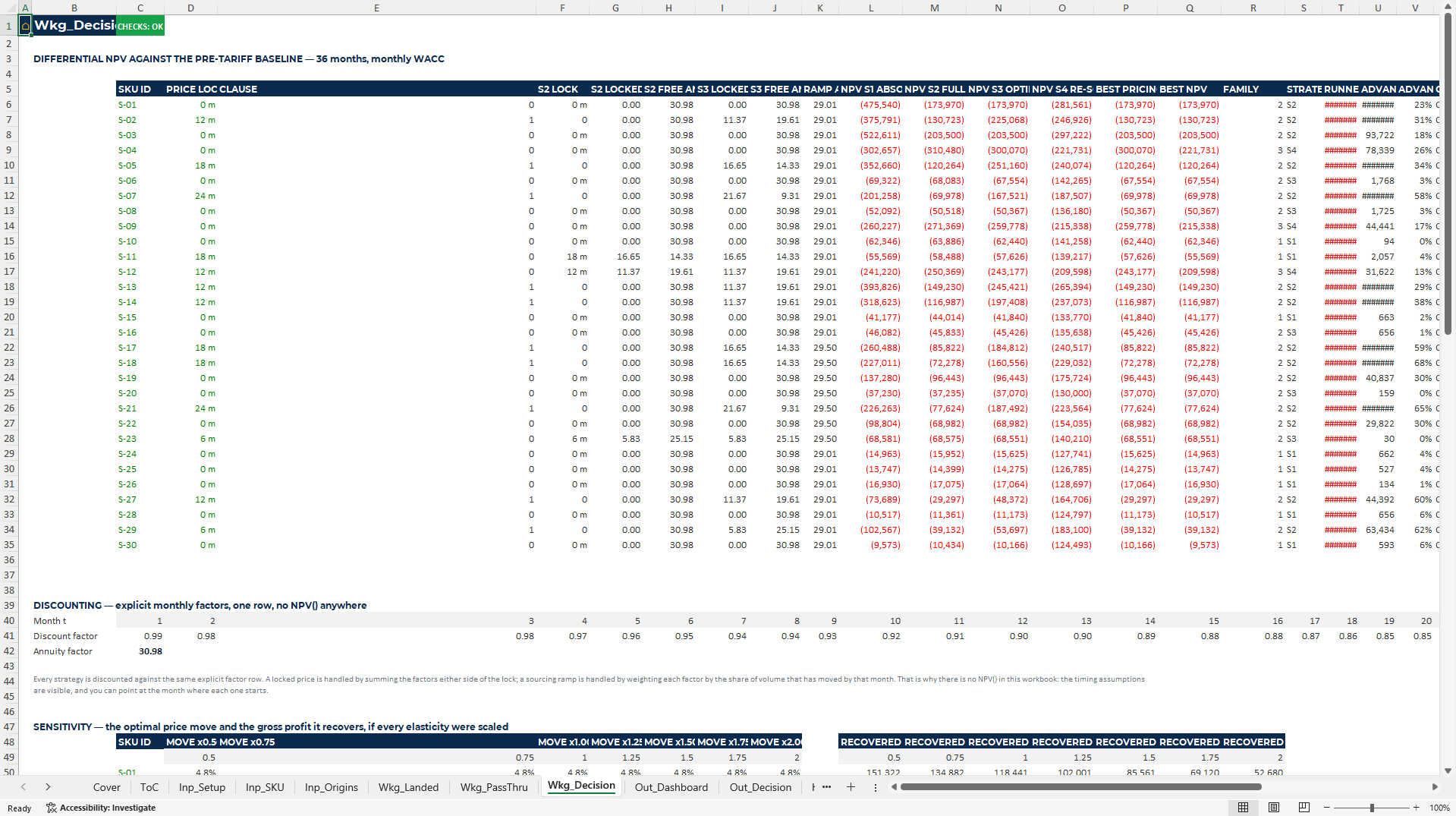Switch to the Inp_SKU sheet

click(x=265, y=787)
